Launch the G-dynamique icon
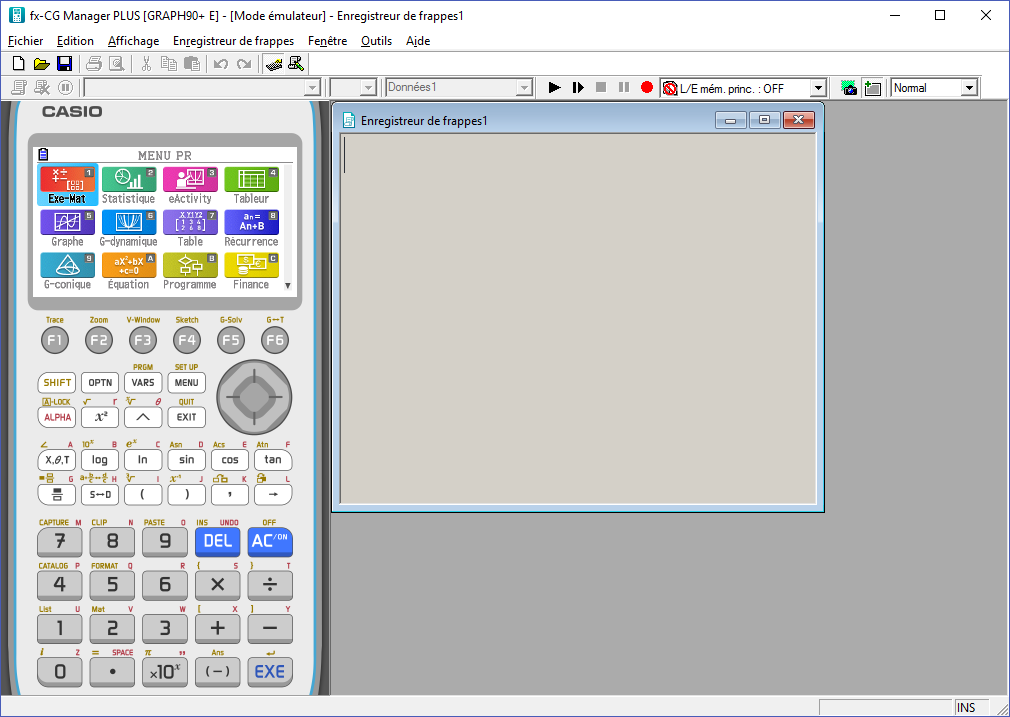The height and width of the screenshot is (717, 1010). tap(128, 228)
